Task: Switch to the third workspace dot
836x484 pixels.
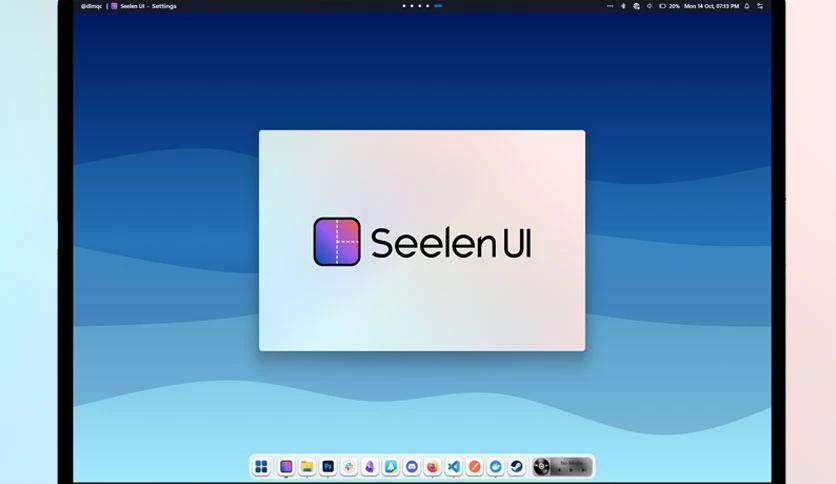Action: coord(420,6)
